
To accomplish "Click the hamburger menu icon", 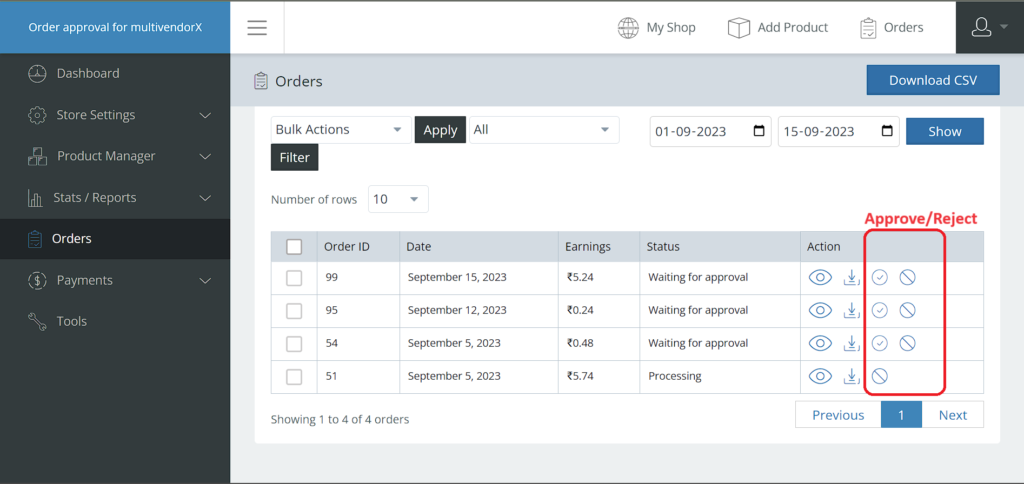I will point(257,27).
